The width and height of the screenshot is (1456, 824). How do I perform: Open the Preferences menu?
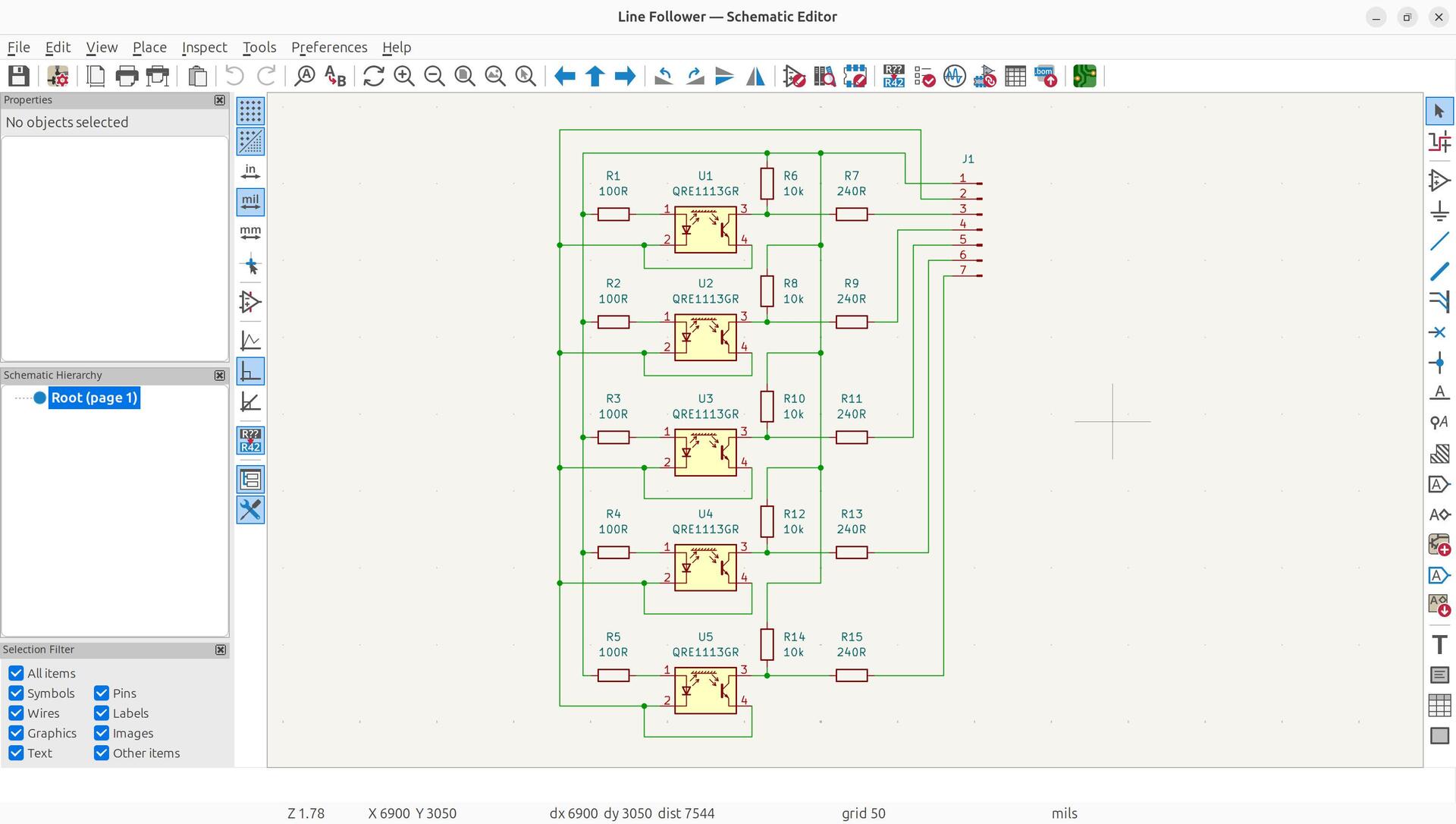tap(329, 47)
